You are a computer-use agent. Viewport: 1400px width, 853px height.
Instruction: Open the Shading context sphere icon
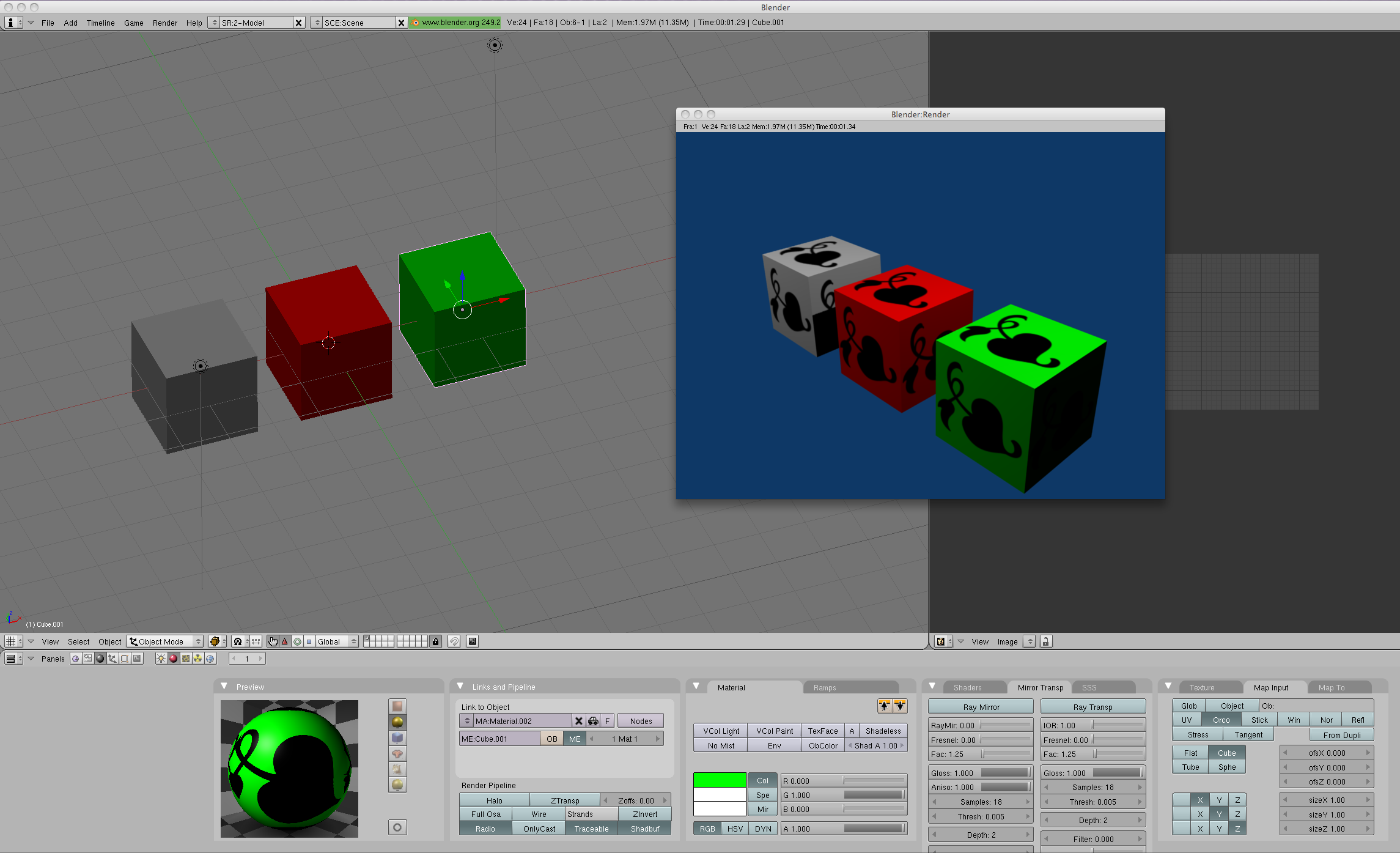tap(100, 659)
